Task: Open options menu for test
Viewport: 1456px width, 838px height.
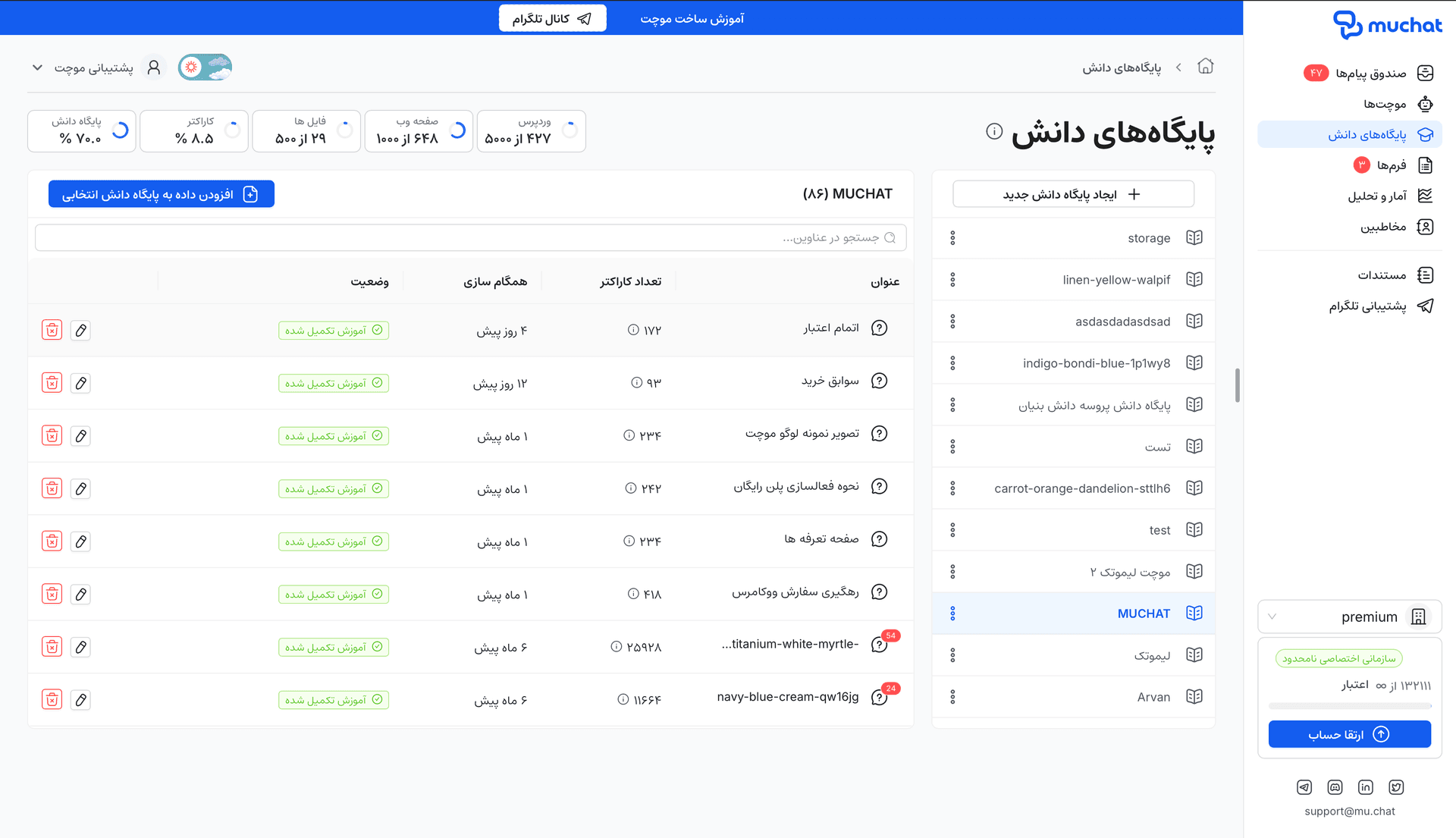Action: [x=952, y=530]
